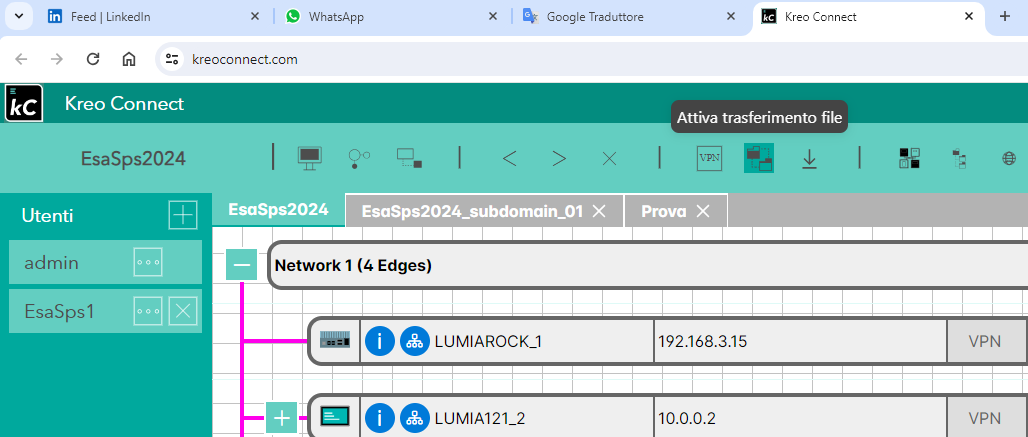Add a new user with plus button
Screen dimensions: 1028x437
[x=182, y=215]
